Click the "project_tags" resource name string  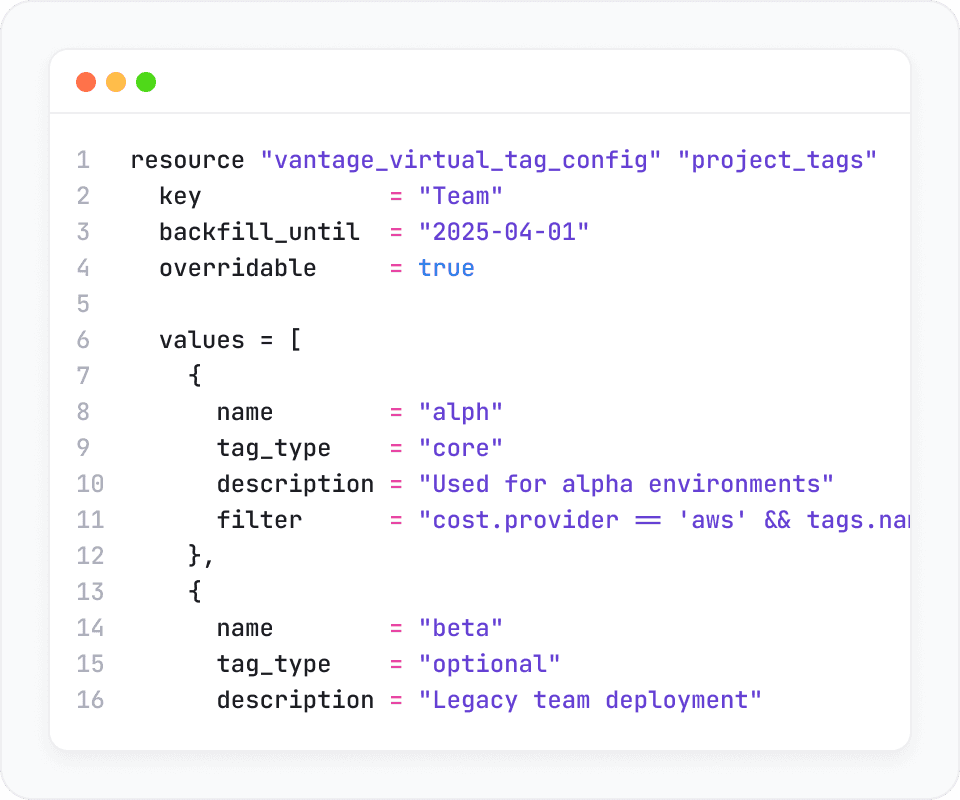click(784, 160)
